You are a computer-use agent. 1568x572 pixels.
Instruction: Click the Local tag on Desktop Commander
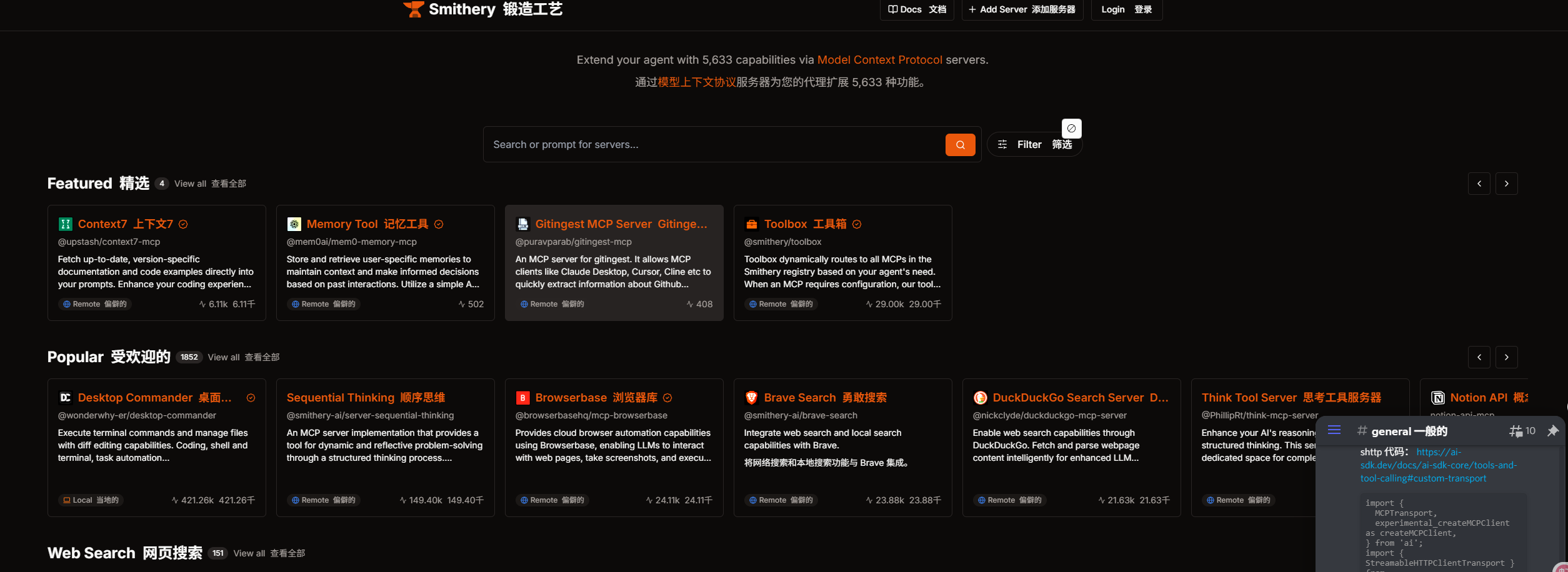point(91,500)
